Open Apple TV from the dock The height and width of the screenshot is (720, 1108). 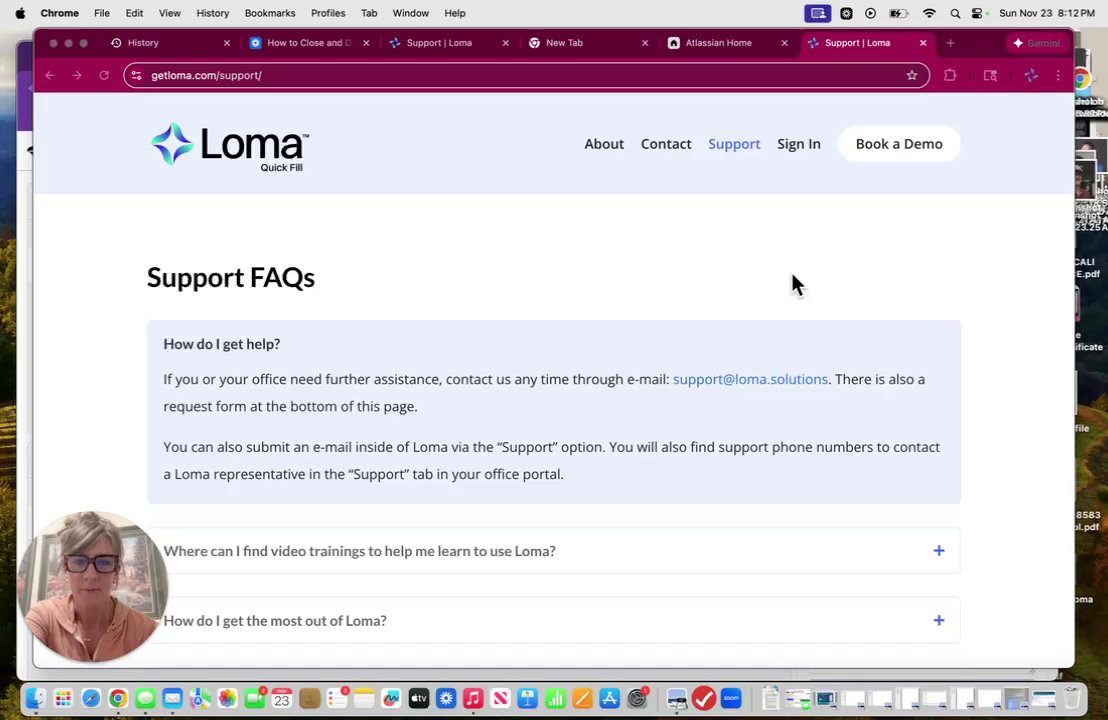tap(418, 699)
